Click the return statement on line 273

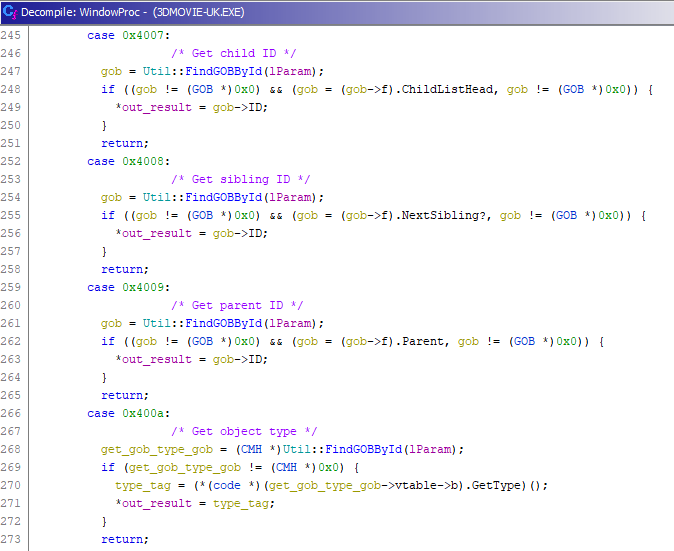pos(125,539)
